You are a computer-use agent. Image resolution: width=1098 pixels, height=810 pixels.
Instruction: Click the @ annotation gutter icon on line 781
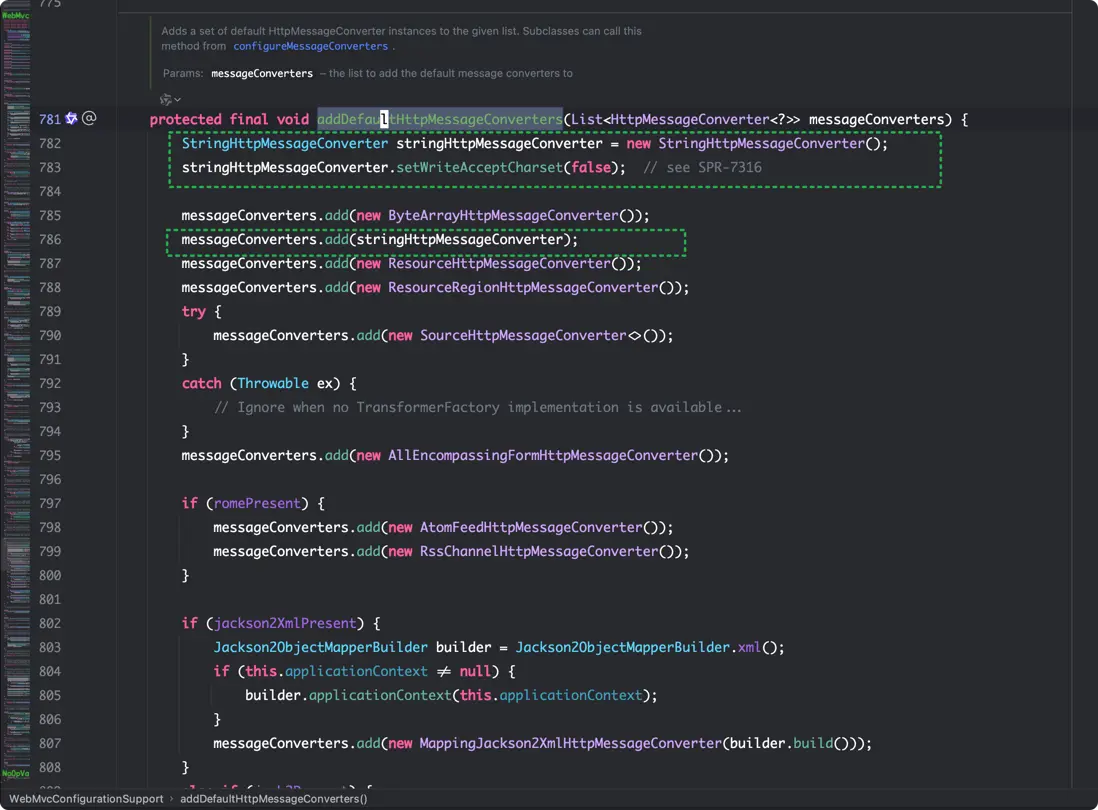coord(89,119)
